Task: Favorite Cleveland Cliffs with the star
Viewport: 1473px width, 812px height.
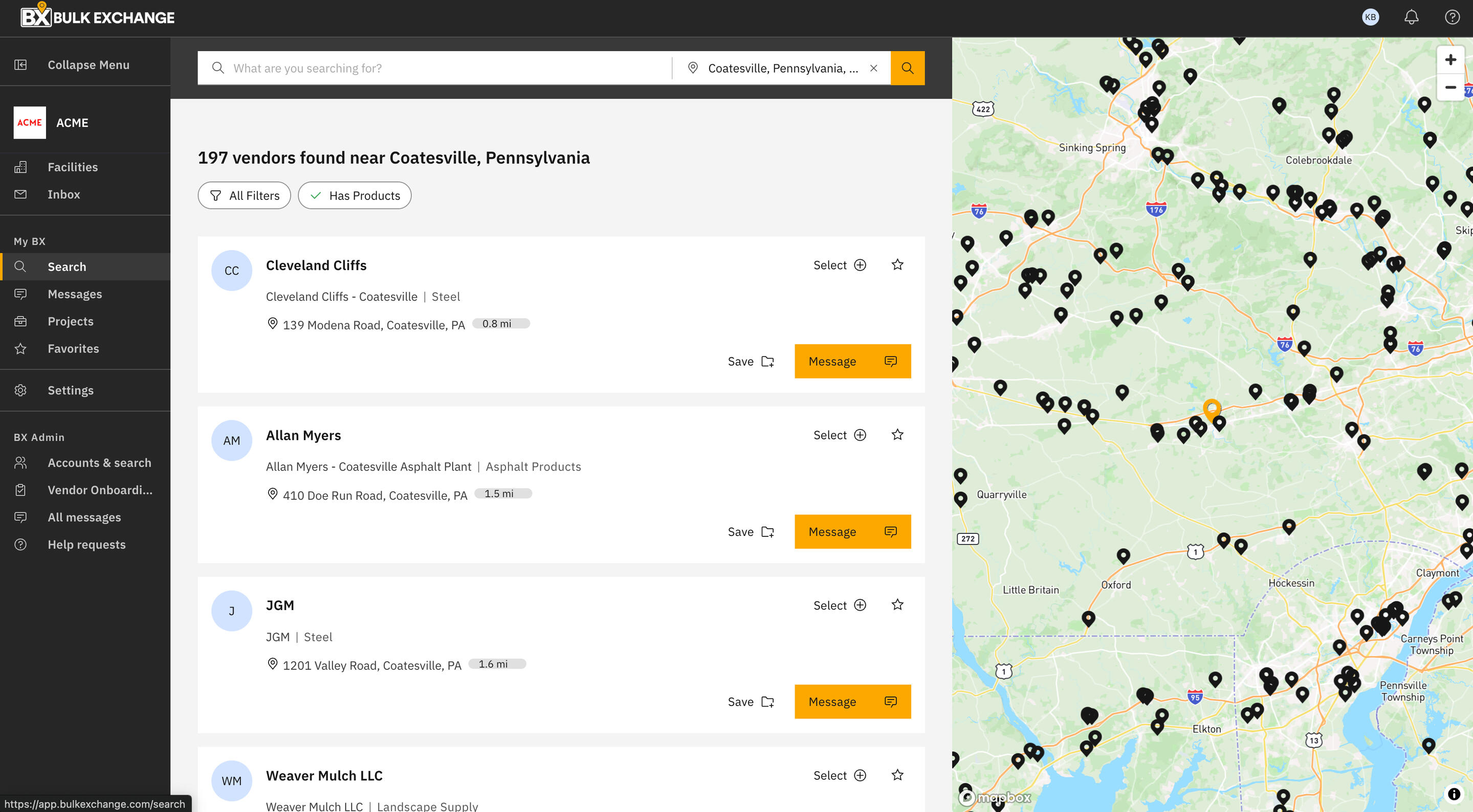Action: tap(897, 264)
